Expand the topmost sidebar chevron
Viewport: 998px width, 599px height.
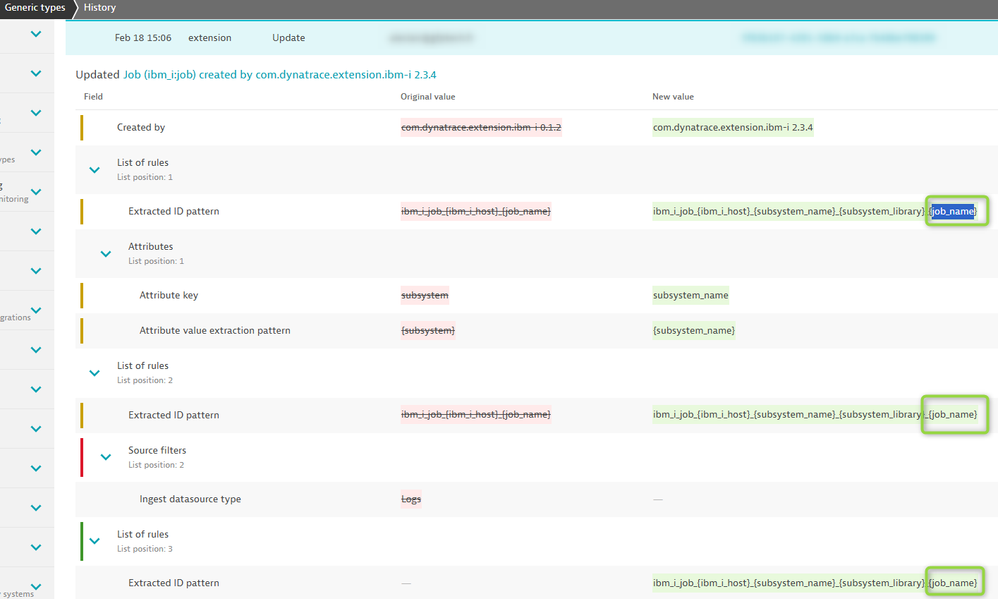36,34
